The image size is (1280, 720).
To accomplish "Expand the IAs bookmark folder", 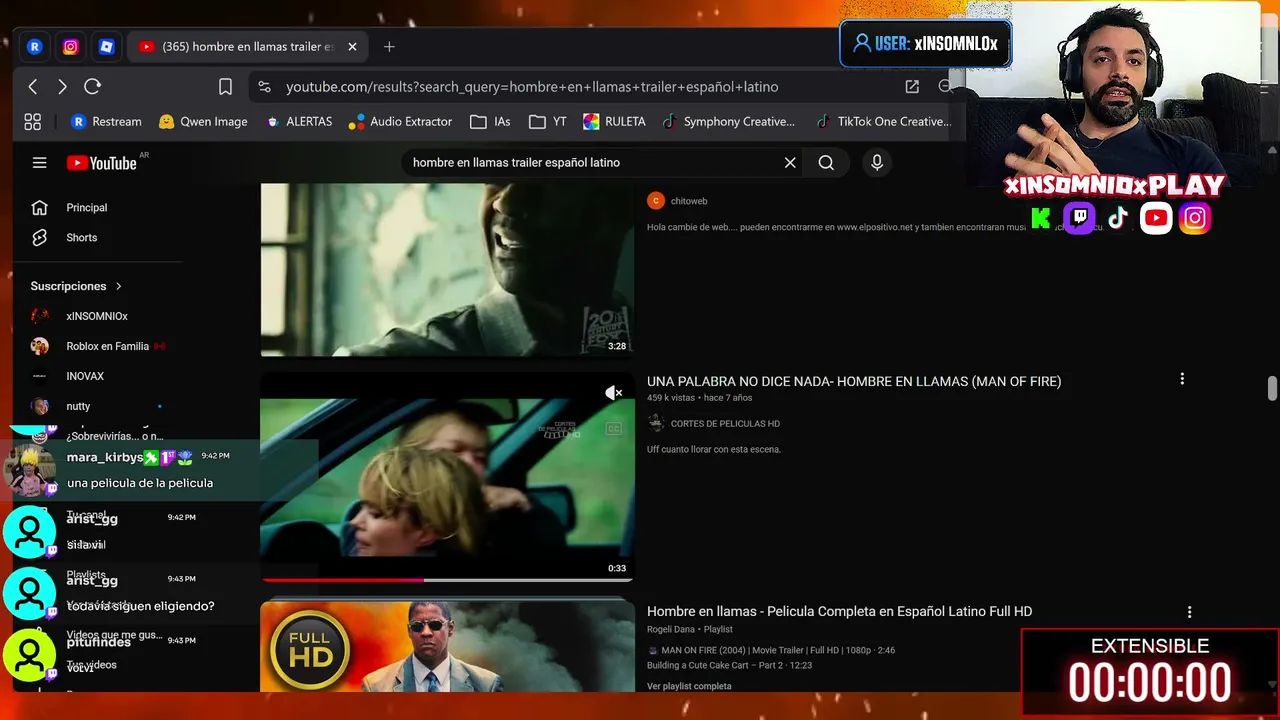I will [x=490, y=122].
